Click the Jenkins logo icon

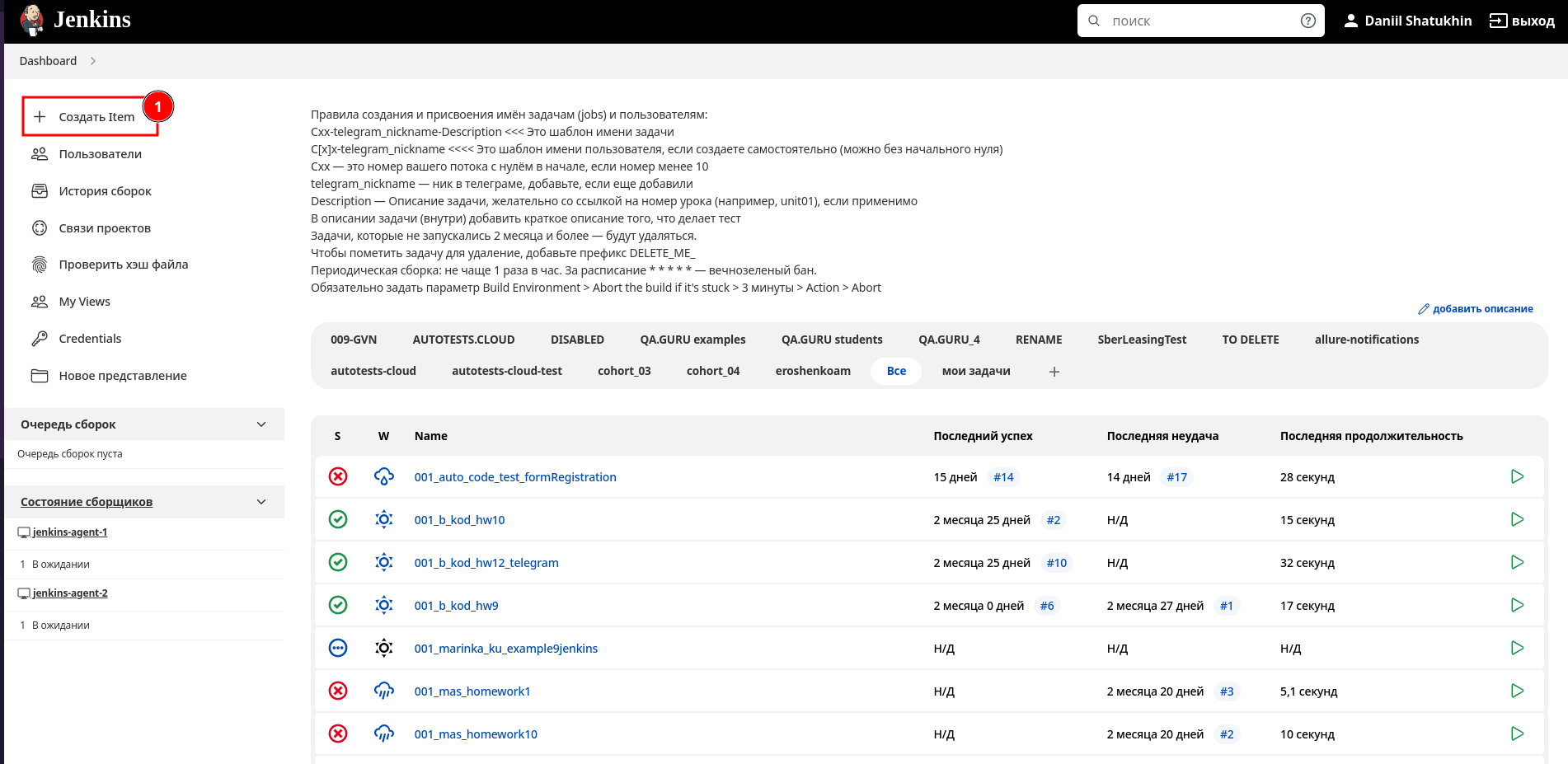tap(32, 20)
